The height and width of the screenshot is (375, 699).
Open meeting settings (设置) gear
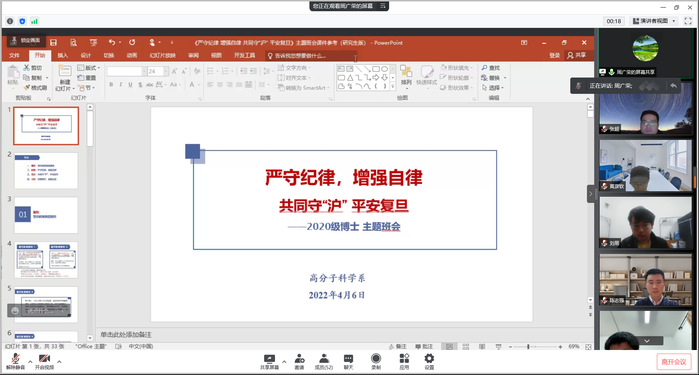pos(429,362)
